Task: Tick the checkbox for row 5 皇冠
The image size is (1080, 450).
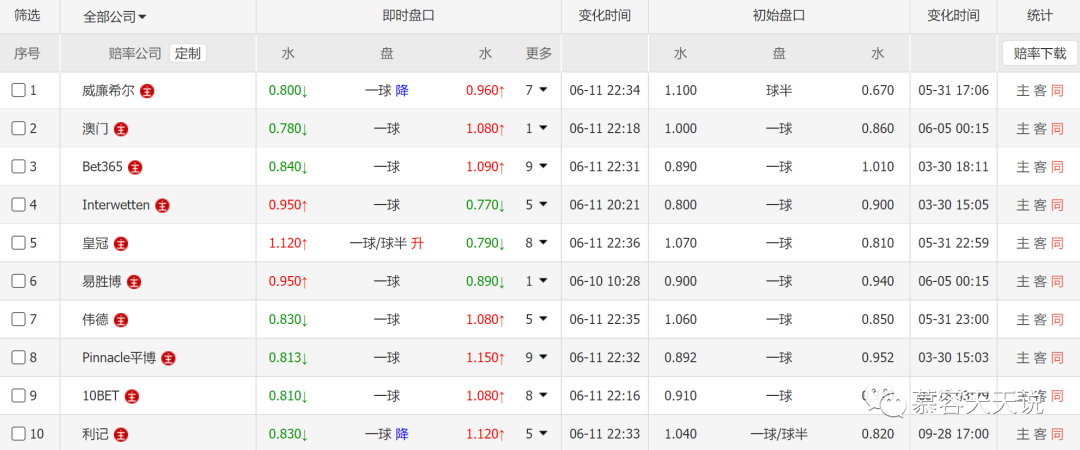Action: 19,243
